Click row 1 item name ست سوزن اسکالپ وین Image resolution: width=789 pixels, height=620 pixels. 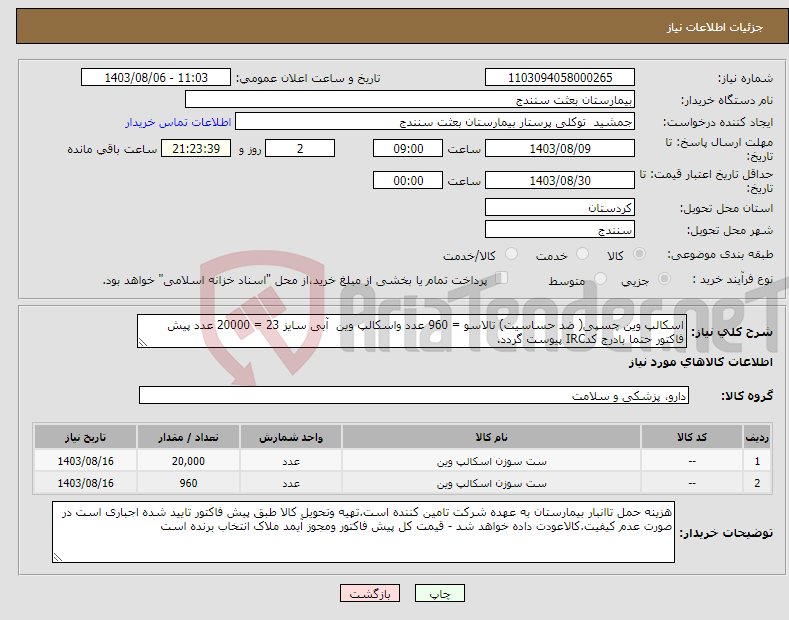491,461
